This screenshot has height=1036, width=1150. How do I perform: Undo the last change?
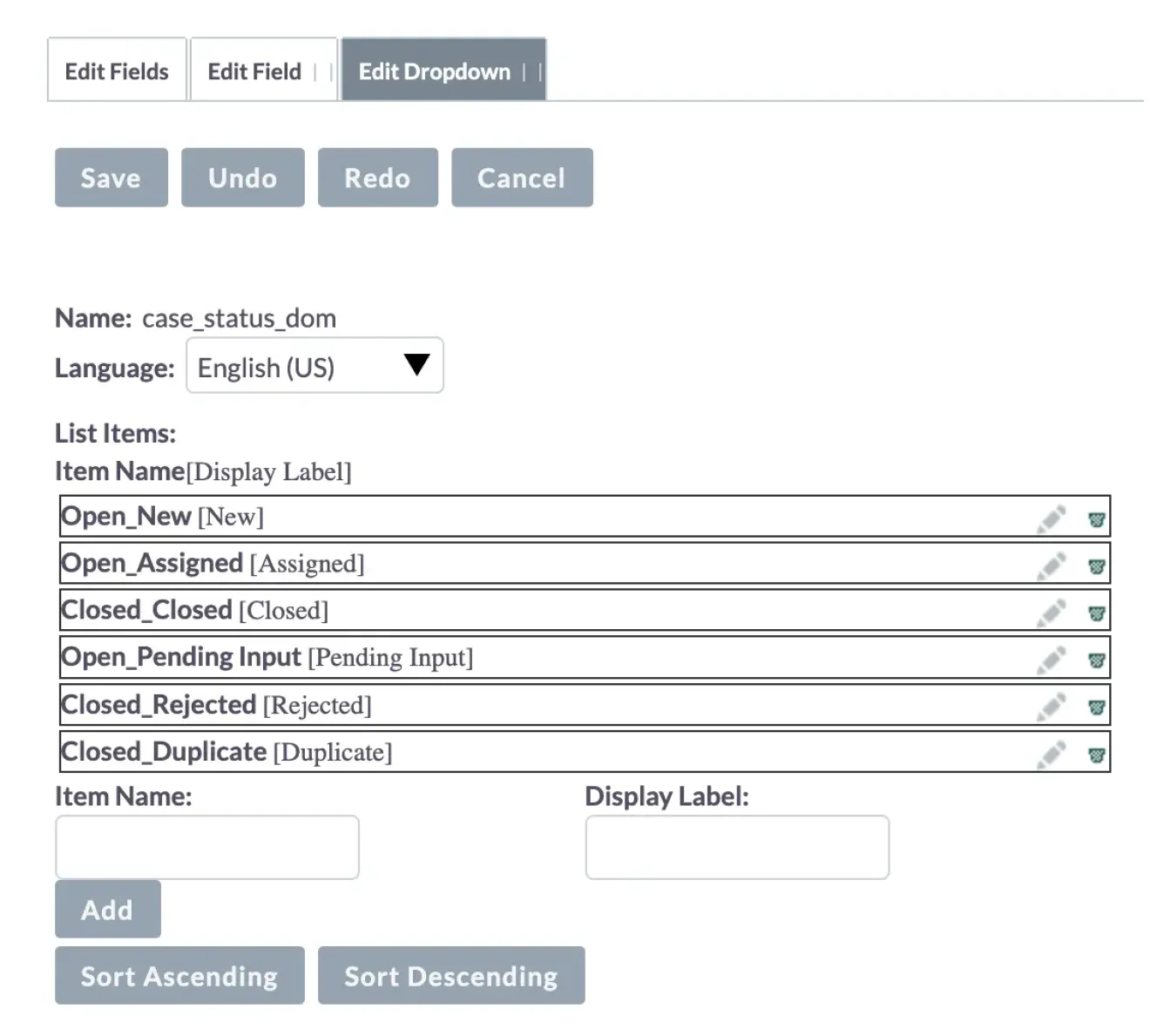242,178
